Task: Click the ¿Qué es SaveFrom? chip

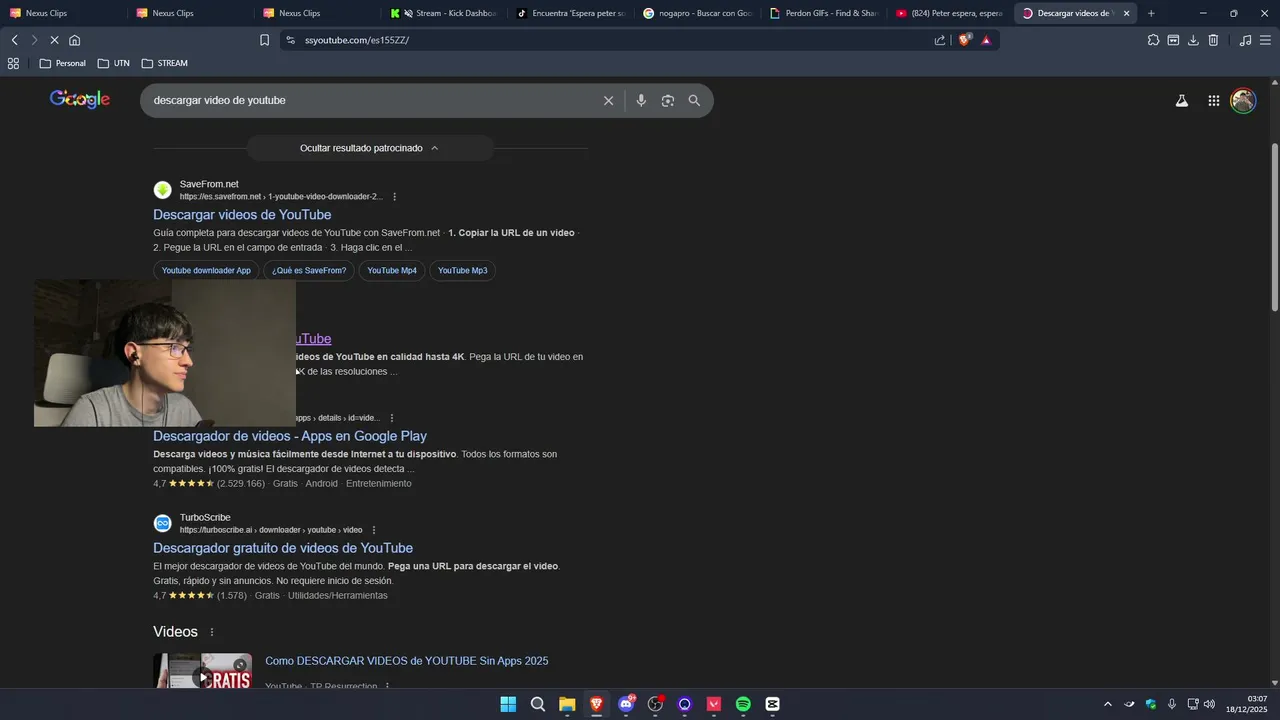Action: (309, 271)
